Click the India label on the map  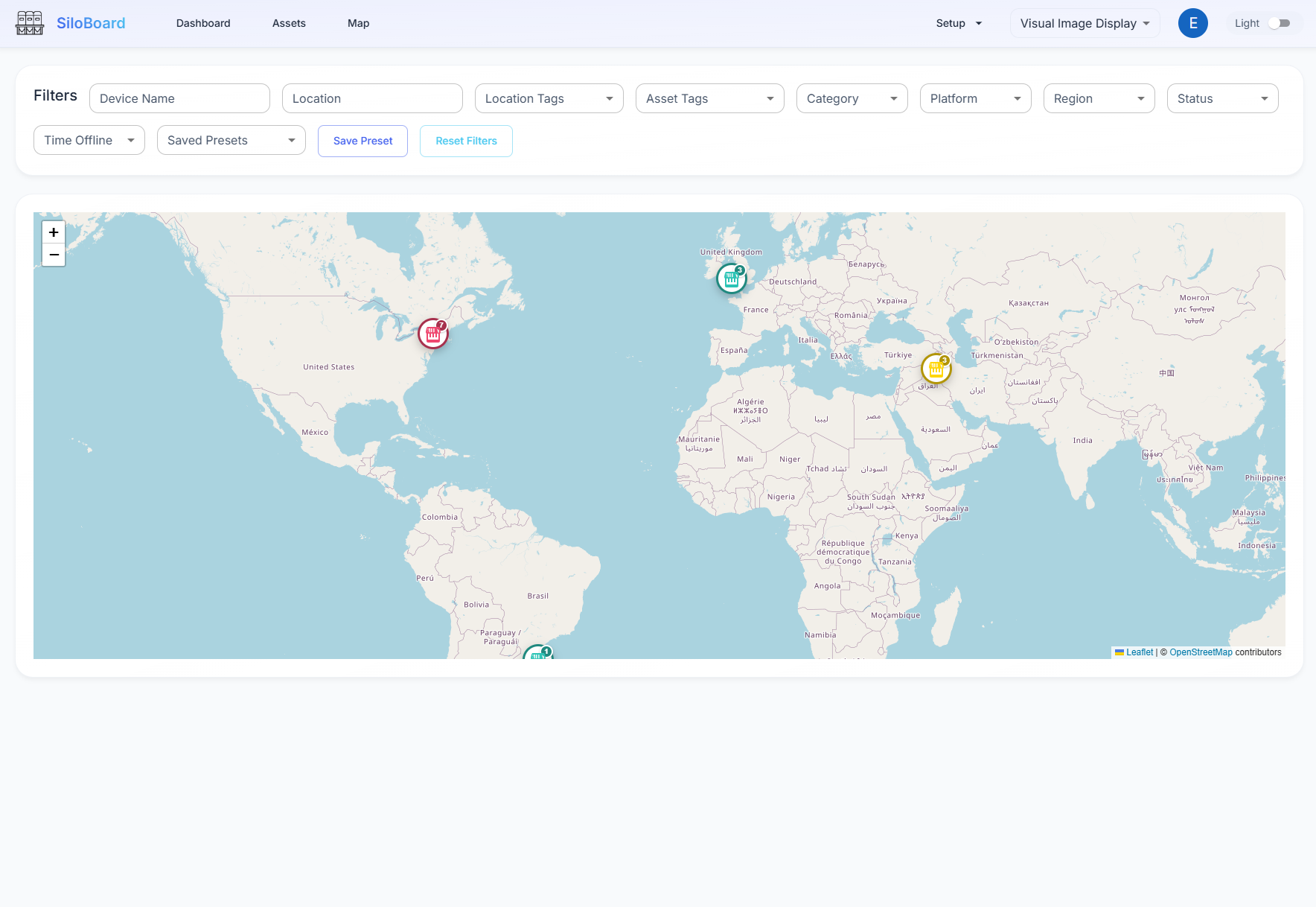coord(1083,440)
